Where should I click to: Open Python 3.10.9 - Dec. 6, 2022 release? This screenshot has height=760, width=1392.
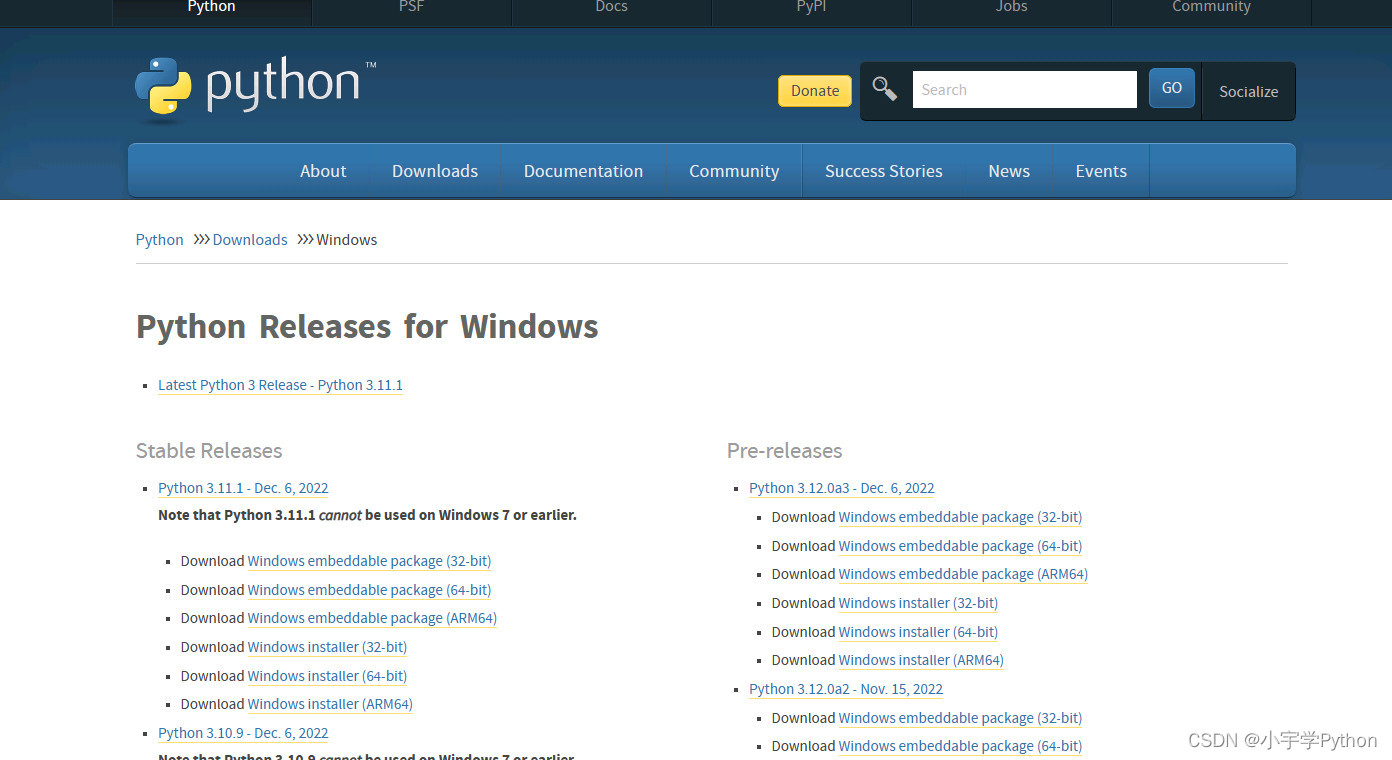pos(243,733)
